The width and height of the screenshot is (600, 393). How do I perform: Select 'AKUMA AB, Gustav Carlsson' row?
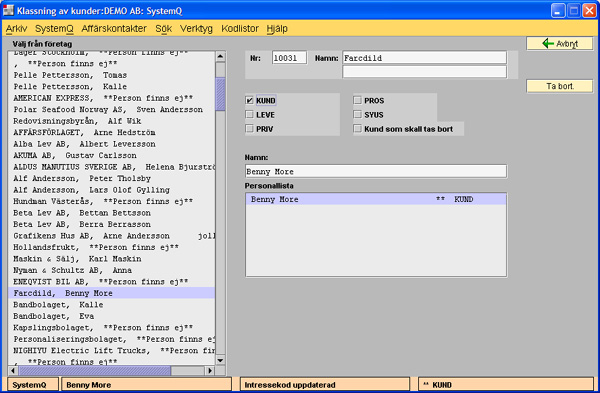[112, 155]
